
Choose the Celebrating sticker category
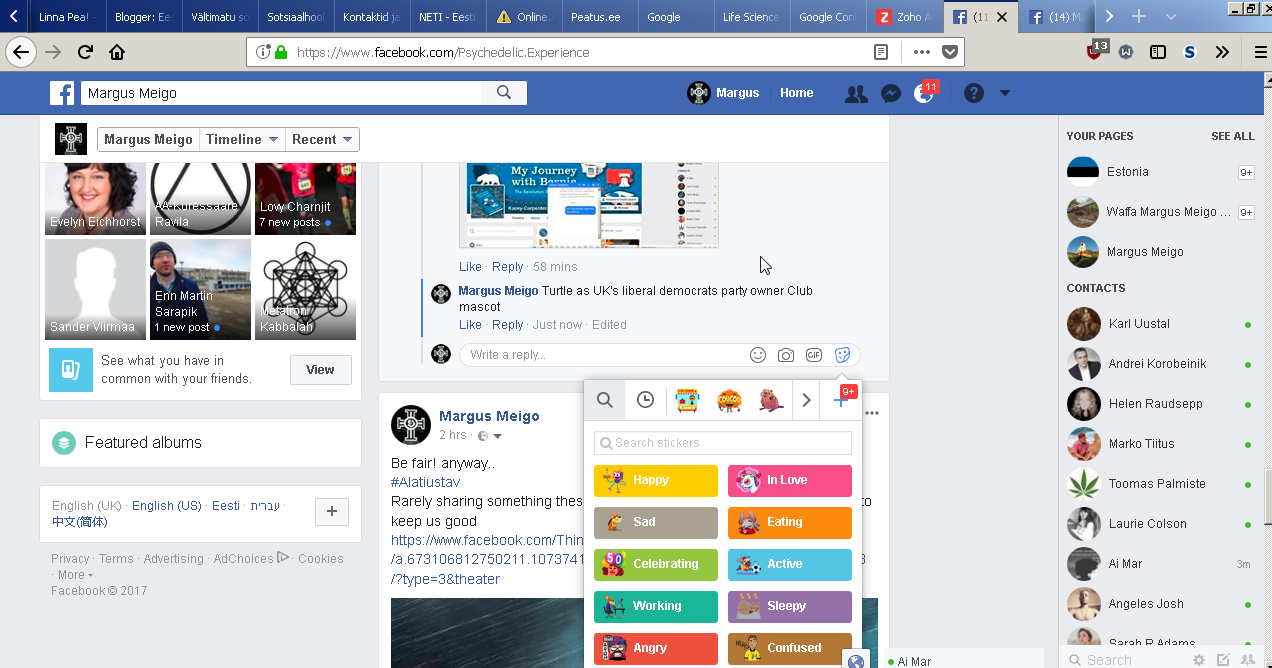(656, 565)
